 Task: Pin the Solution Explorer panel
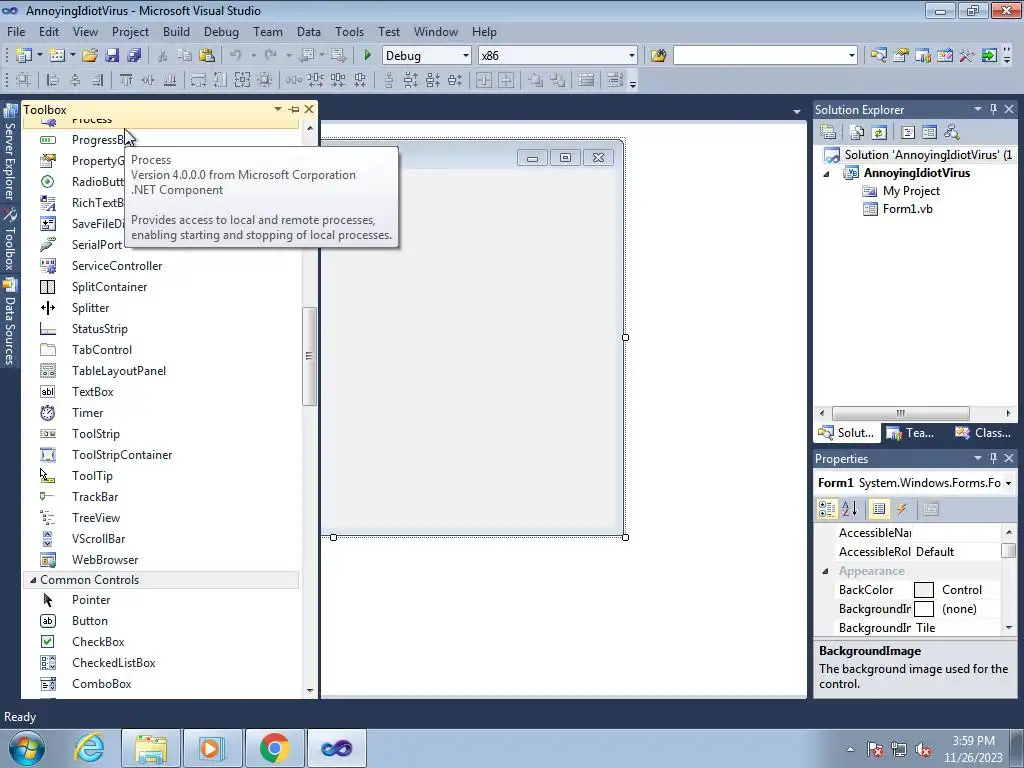tap(993, 109)
